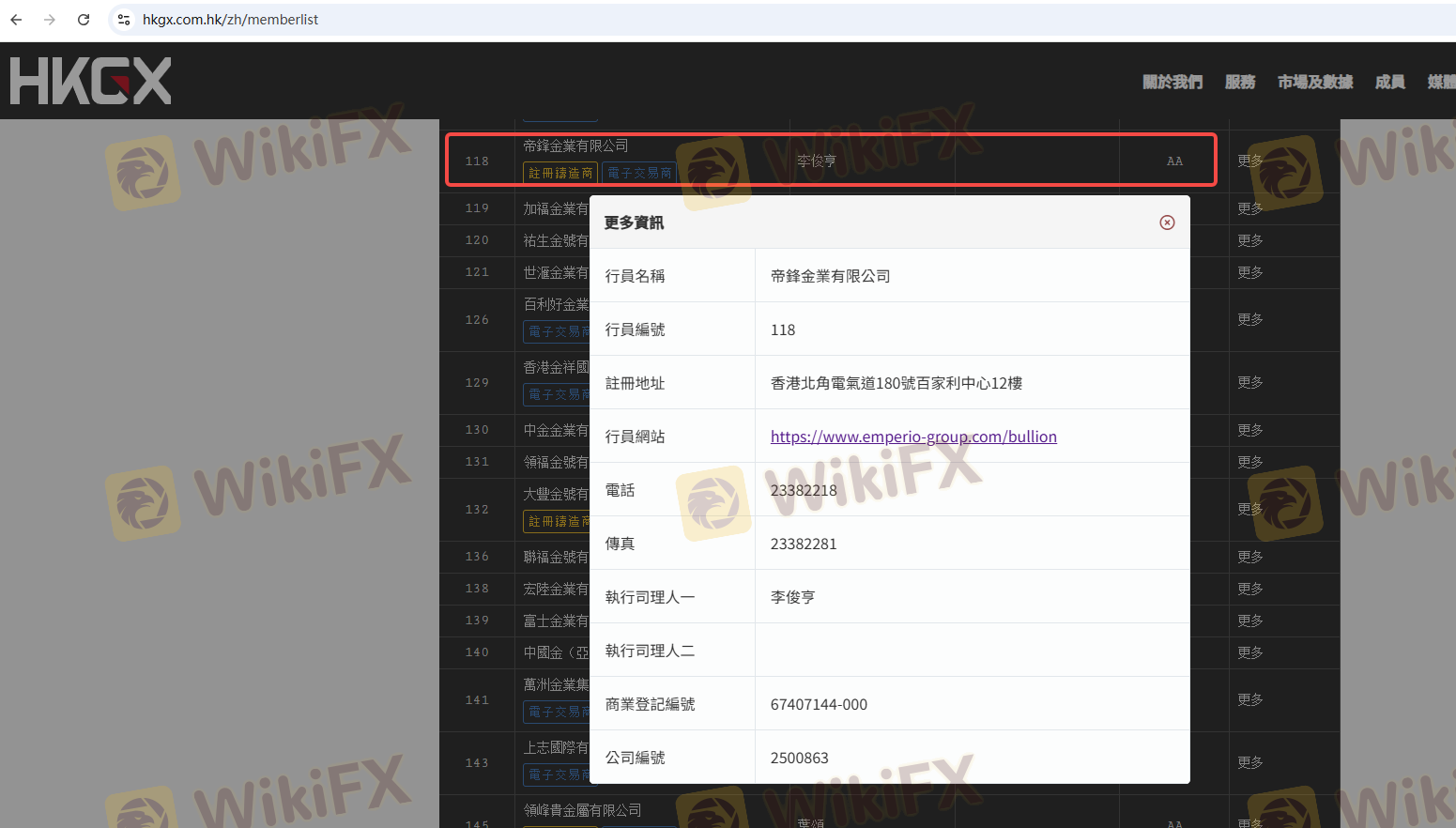Viewport: 1456px width, 828px height.
Task: Click 更多 for member row 119
Action: [1249, 208]
